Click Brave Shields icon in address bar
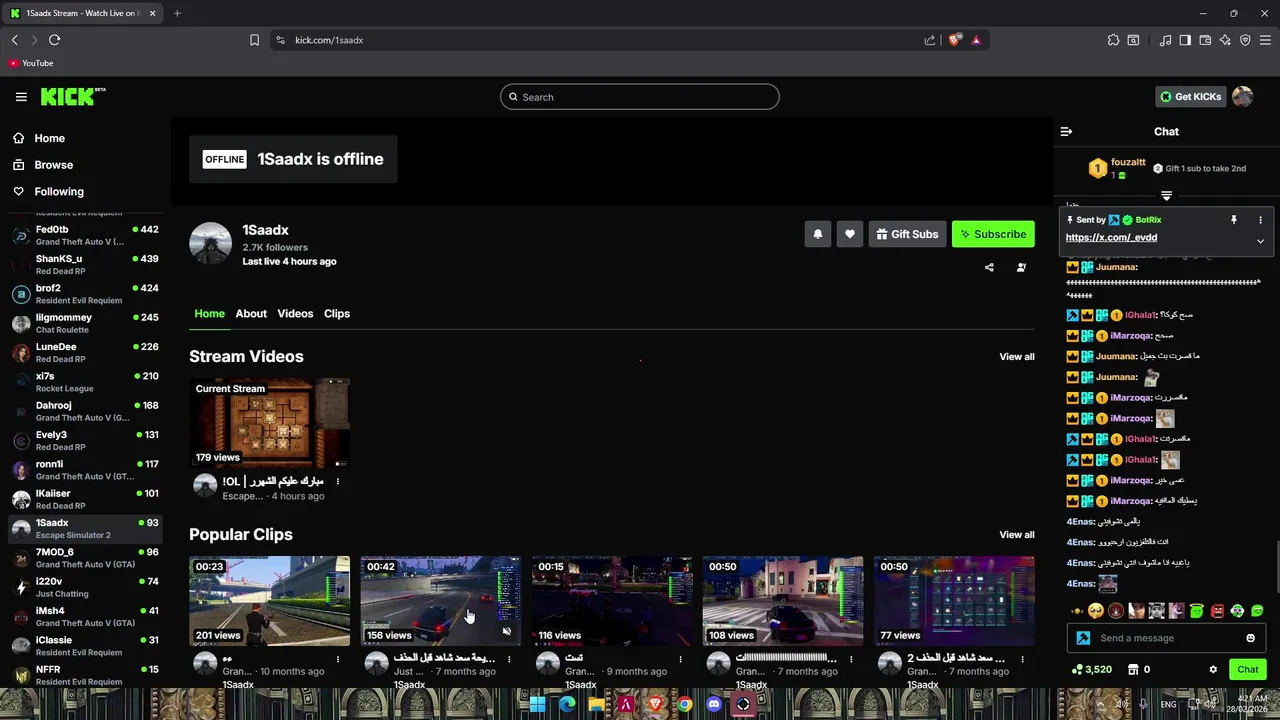 pyautogui.click(x=955, y=40)
